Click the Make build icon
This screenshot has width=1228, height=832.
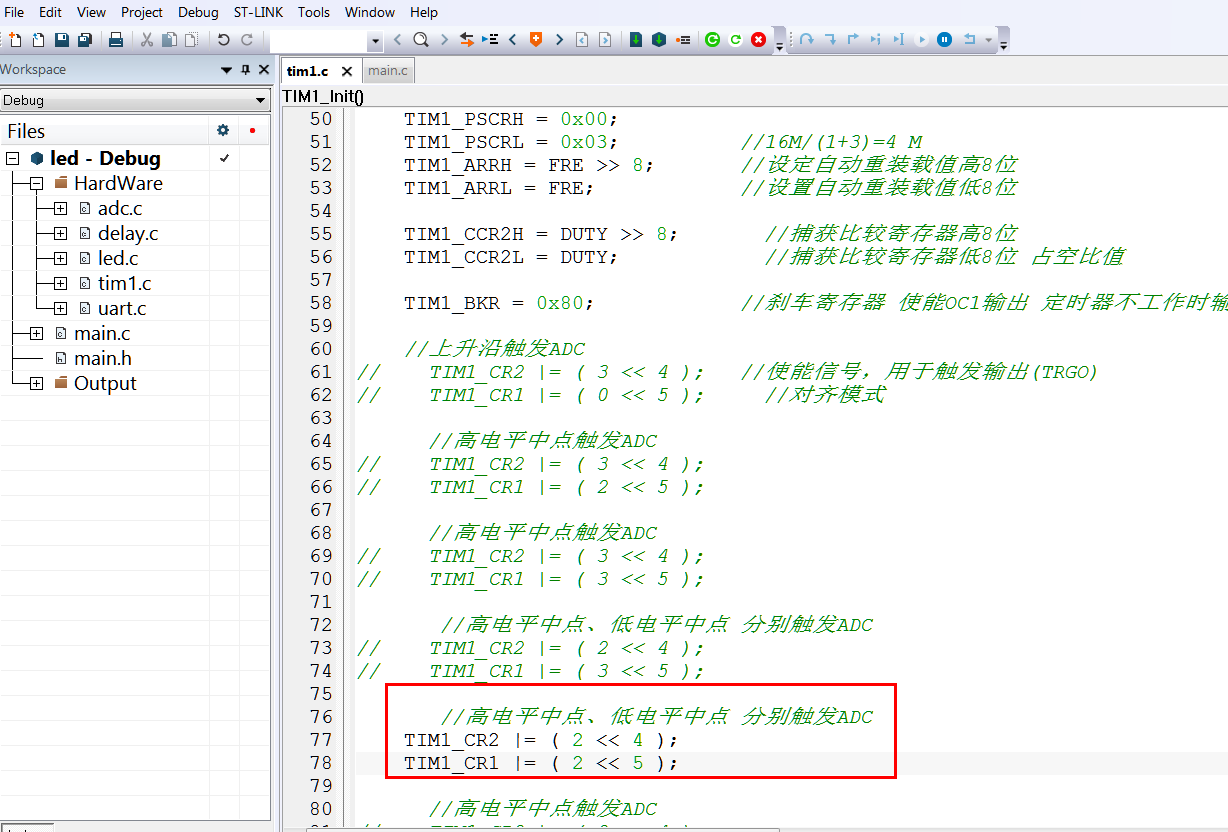coord(659,40)
